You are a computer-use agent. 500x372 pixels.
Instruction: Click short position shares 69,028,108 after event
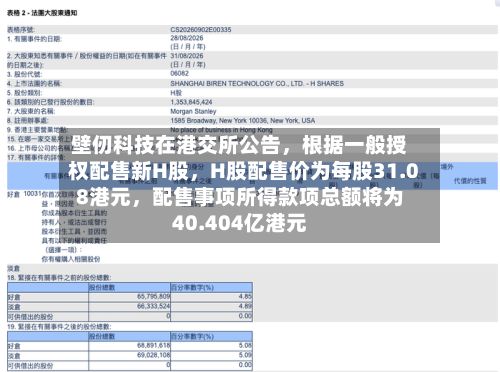click(x=154, y=355)
